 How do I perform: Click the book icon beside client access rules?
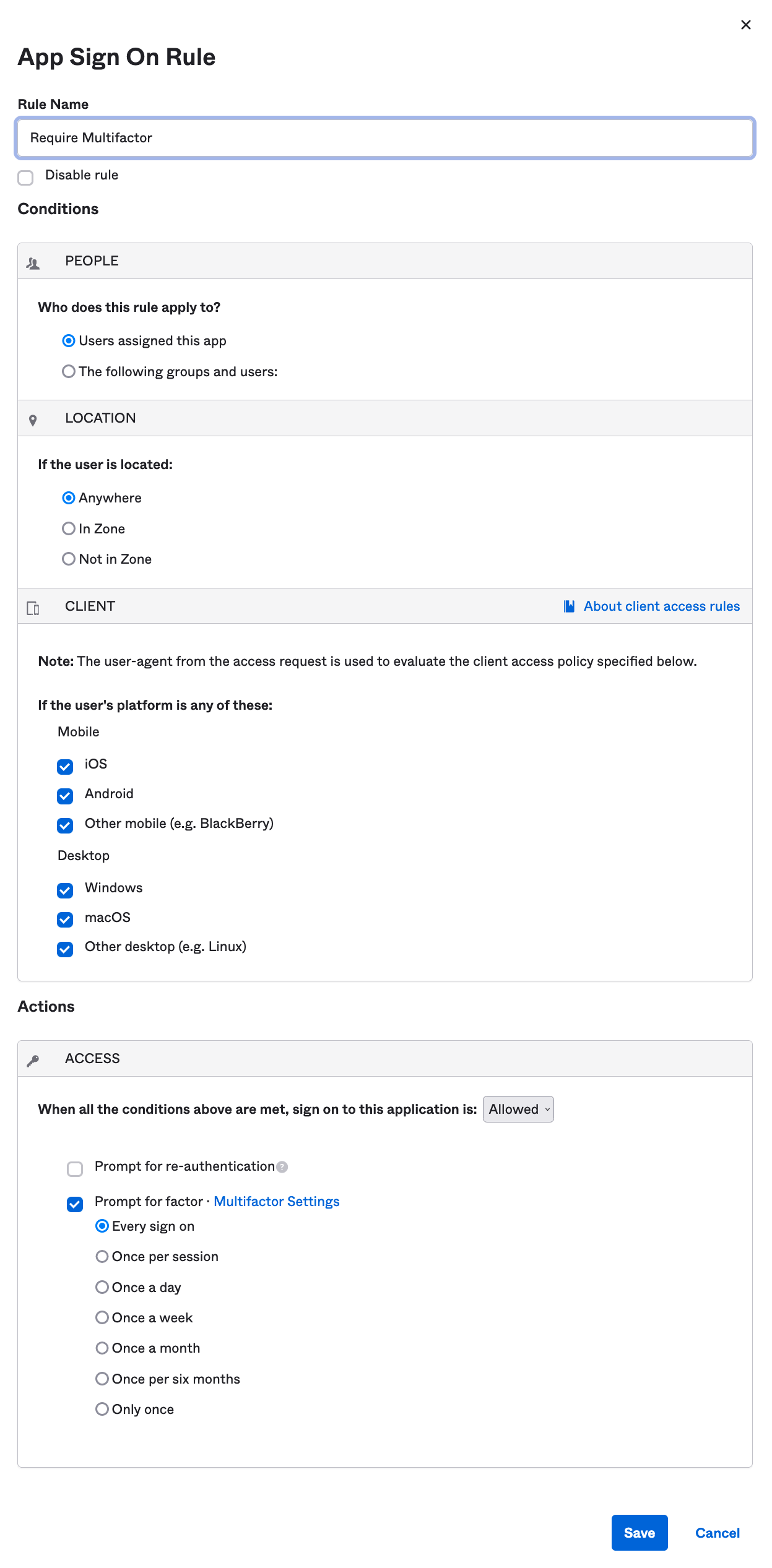[569, 606]
